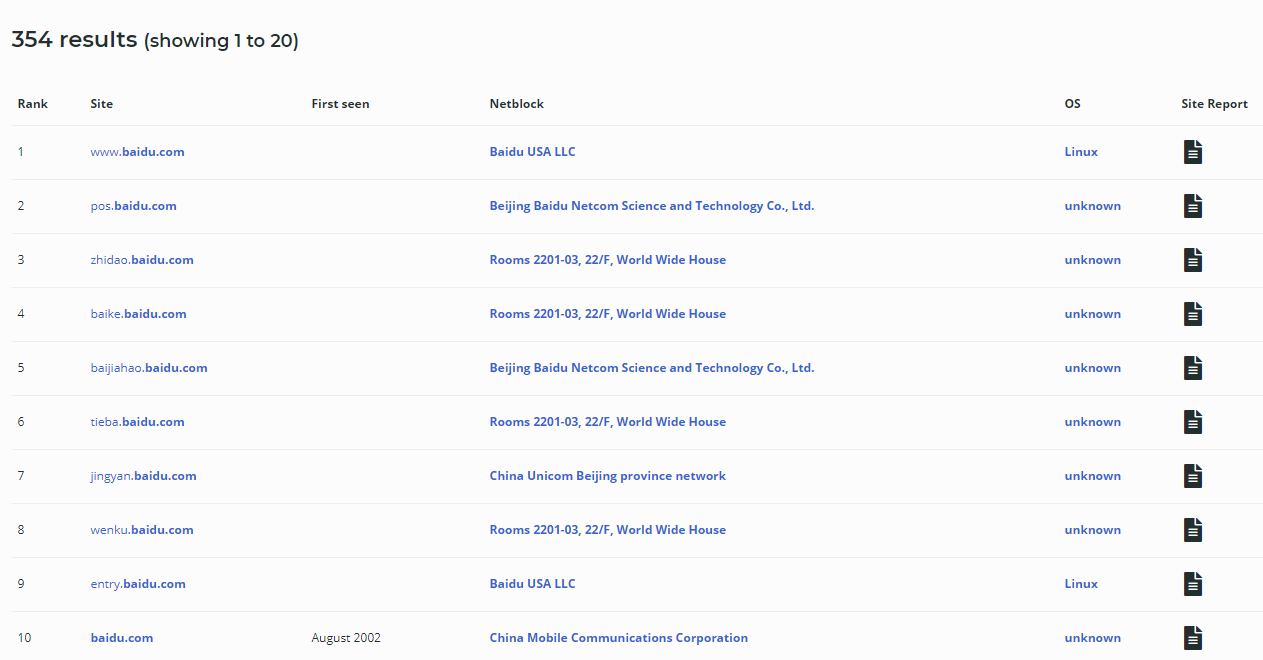This screenshot has height=660, width=1263.
Task: Click rank number 5 cell
Action: 21,368
